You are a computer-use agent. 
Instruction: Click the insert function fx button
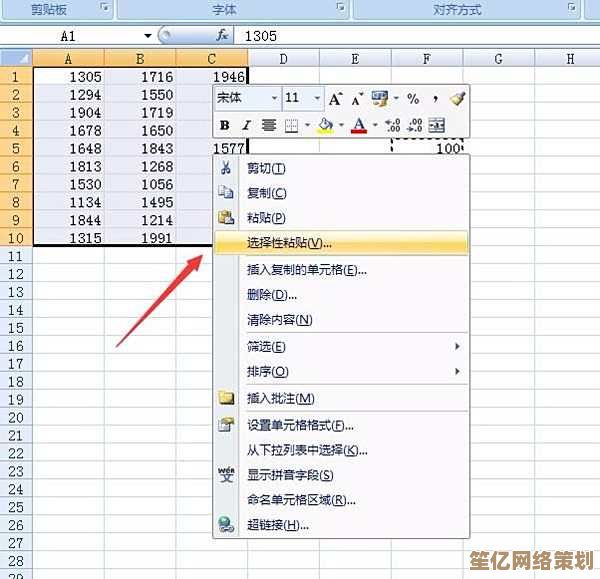pos(223,35)
